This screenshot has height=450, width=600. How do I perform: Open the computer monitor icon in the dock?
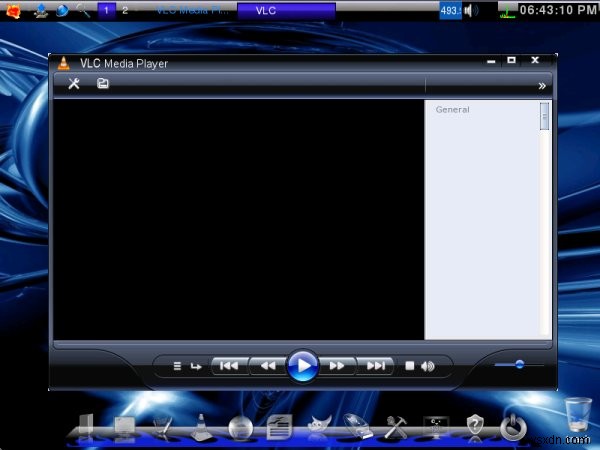[x=125, y=427]
